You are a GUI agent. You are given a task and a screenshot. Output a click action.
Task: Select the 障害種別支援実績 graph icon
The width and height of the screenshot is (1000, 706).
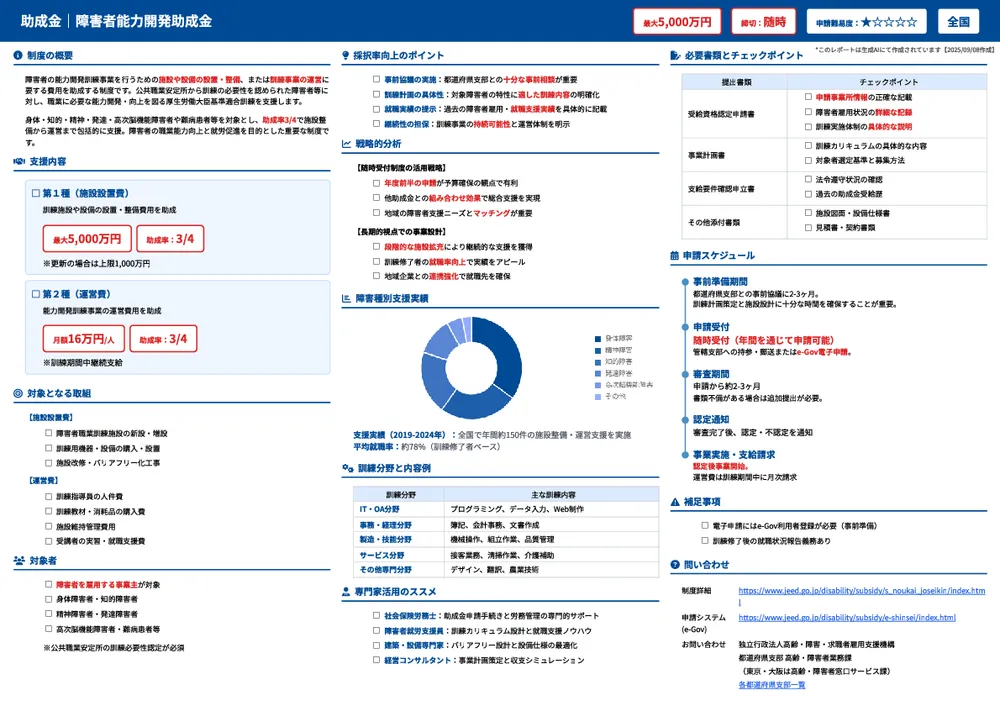click(x=345, y=296)
